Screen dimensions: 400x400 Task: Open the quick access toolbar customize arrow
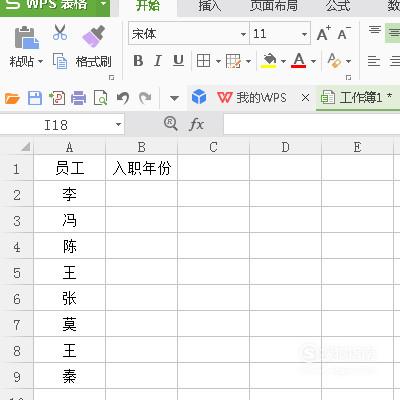tap(174, 98)
